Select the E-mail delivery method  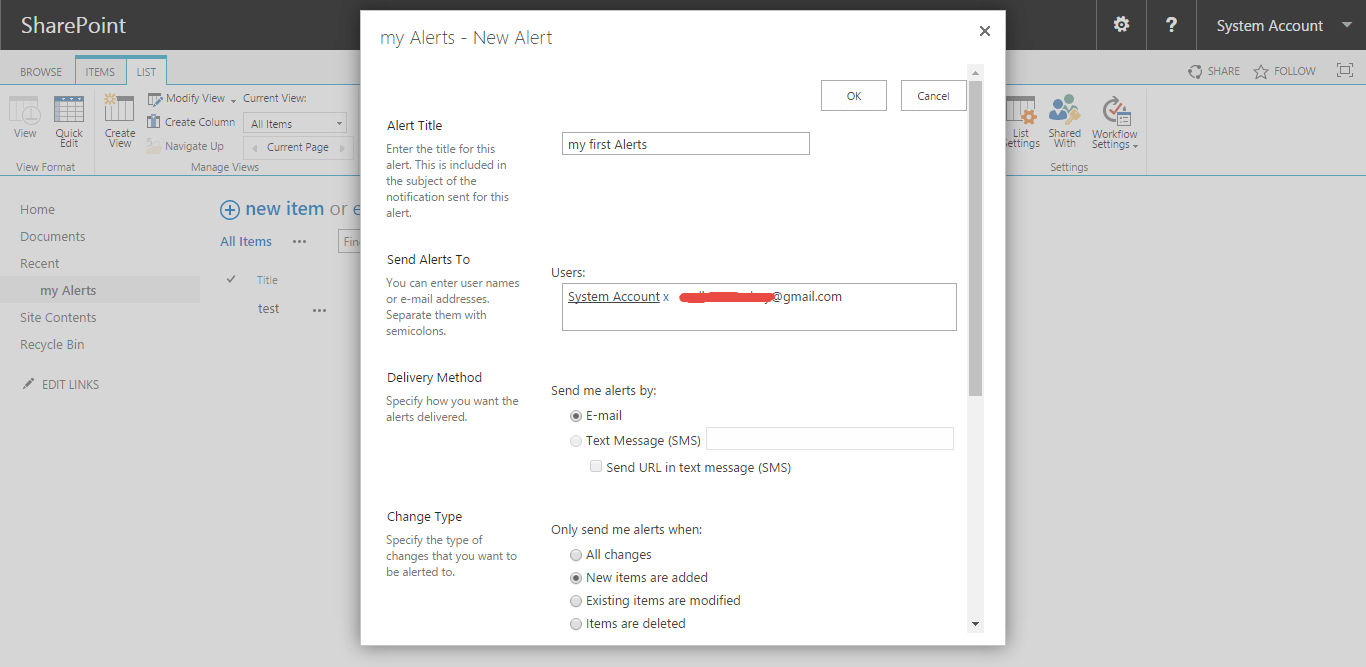[x=575, y=416]
